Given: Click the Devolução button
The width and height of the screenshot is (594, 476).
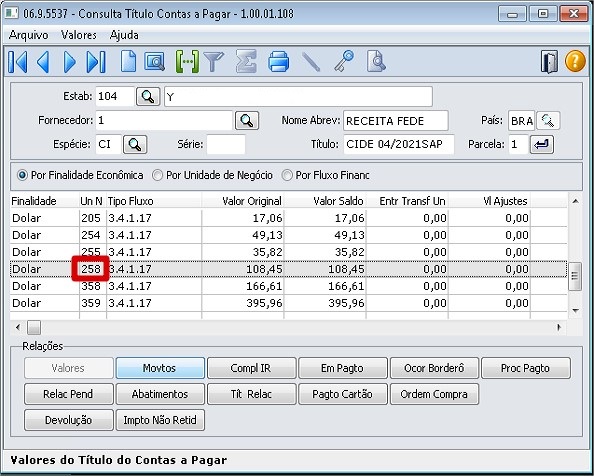Looking at the screenshot, I should pyautogui.click(x=69, y=420).
